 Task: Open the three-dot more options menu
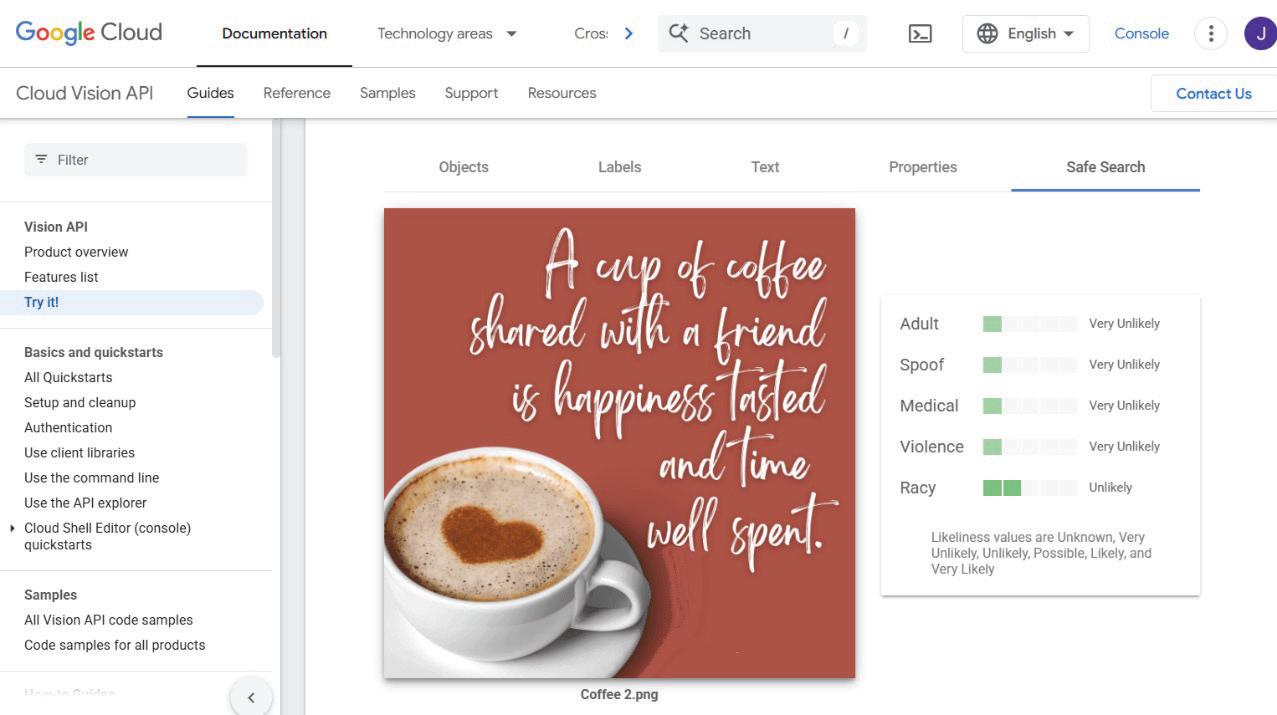pos(1210,33)
